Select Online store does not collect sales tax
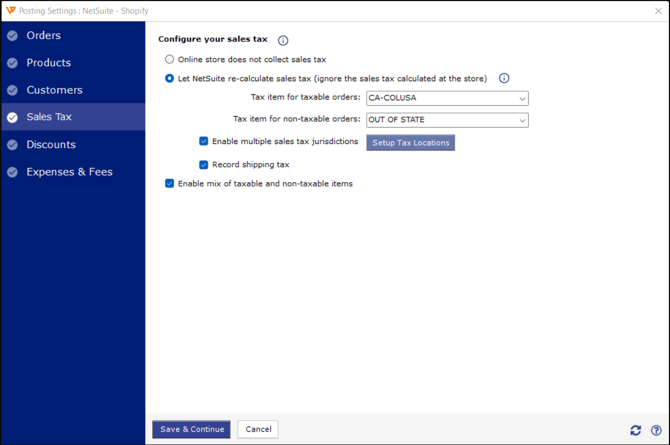Viewport: 670px width, 445px height. 170,60
